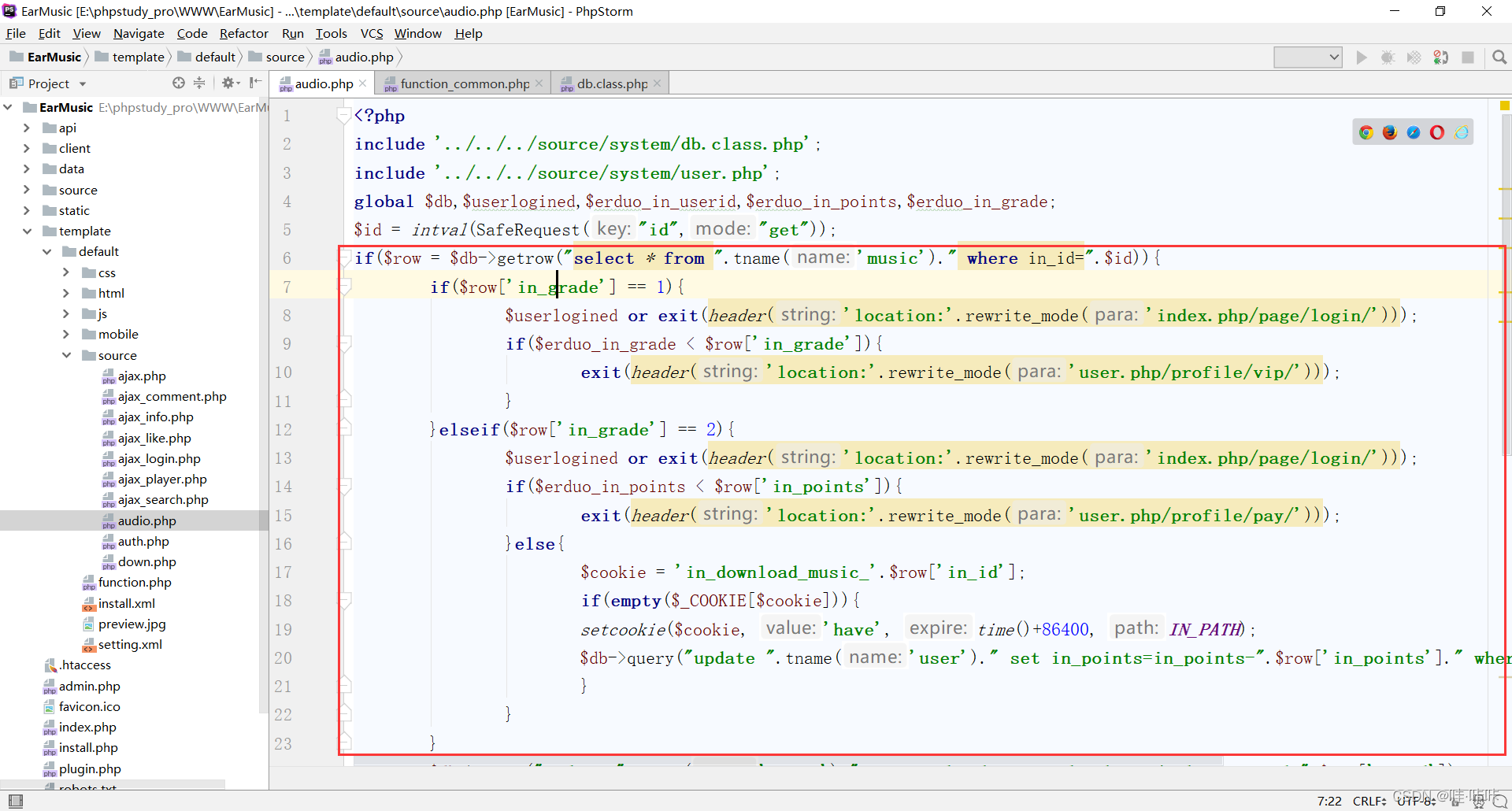Click fold toggle on line 1
This screenshot has width=1512, height=811.
(343, 116)
